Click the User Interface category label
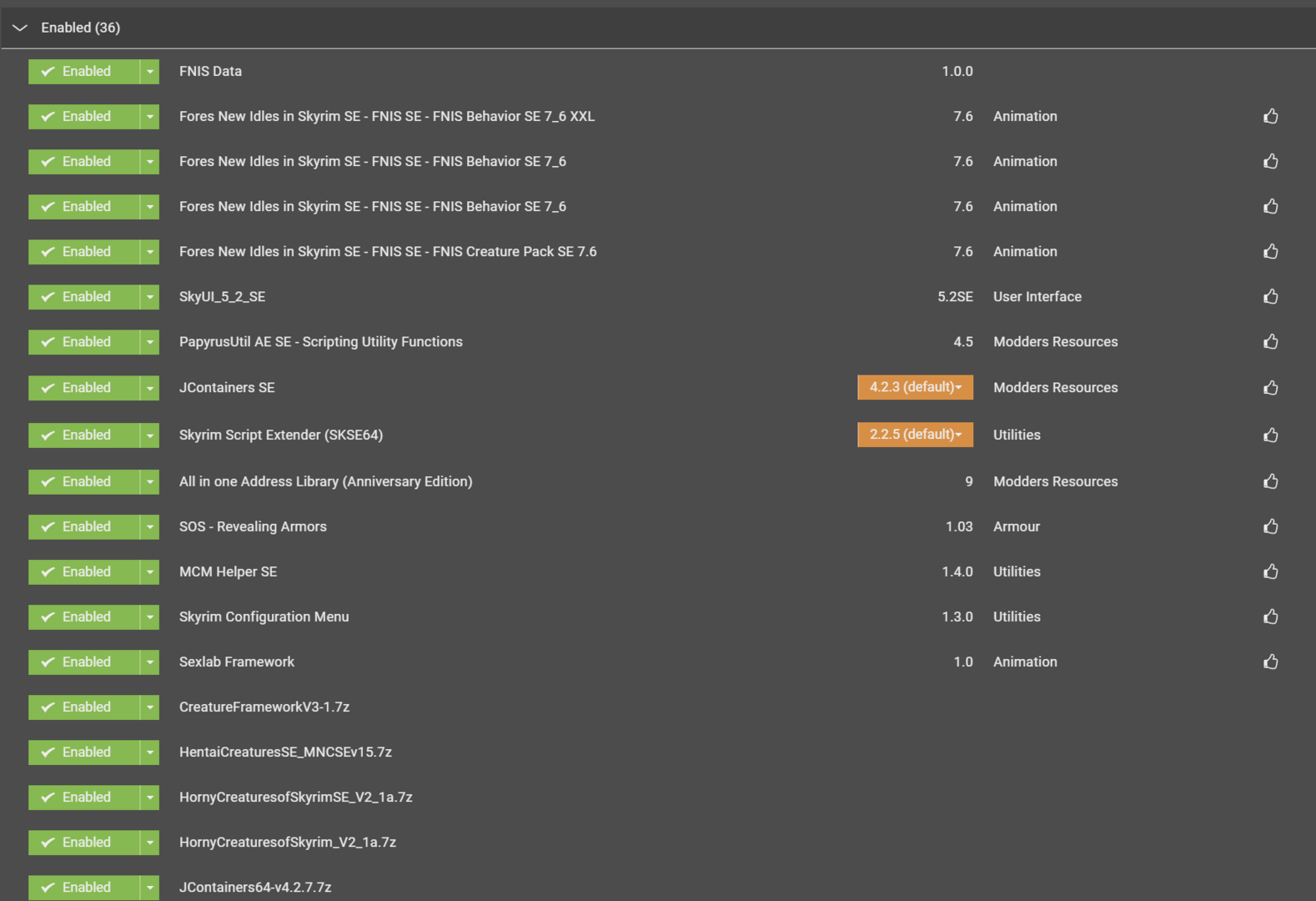The height and width of the screenshot is (901, 1316). pyautogui.click(x=1037, y=296)
